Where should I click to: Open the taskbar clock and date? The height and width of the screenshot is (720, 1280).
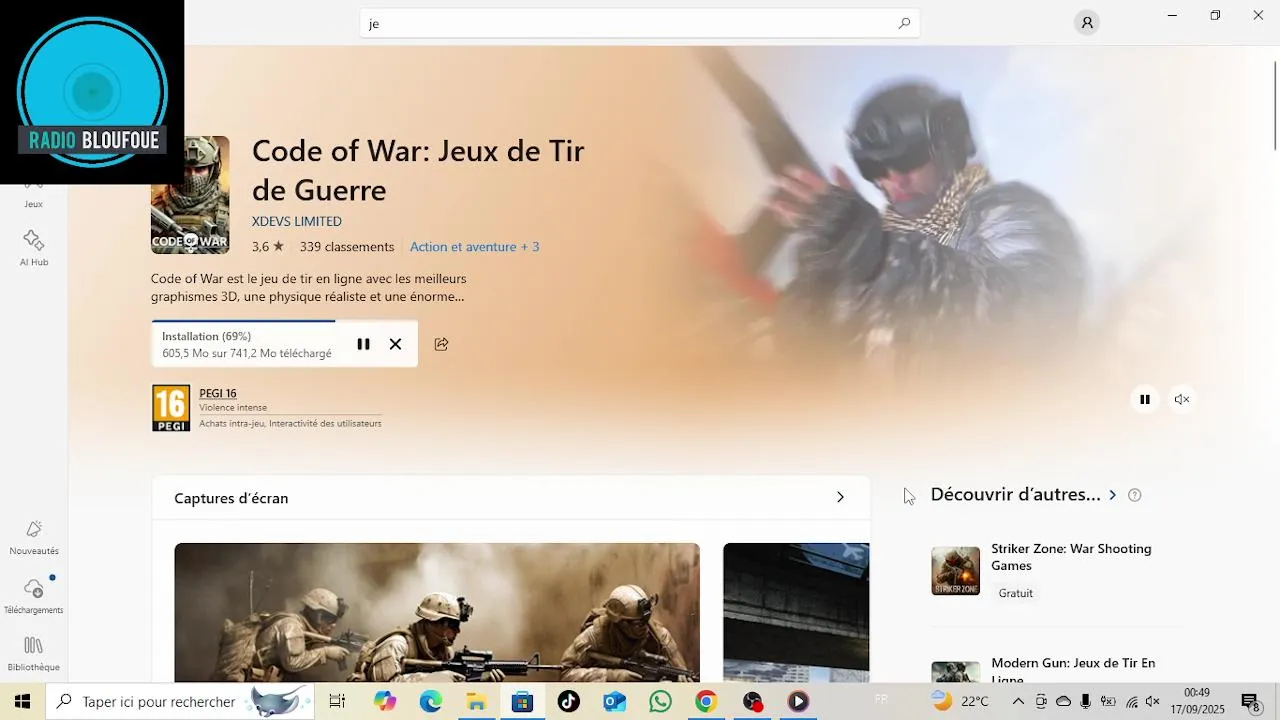pos(1197,701)
